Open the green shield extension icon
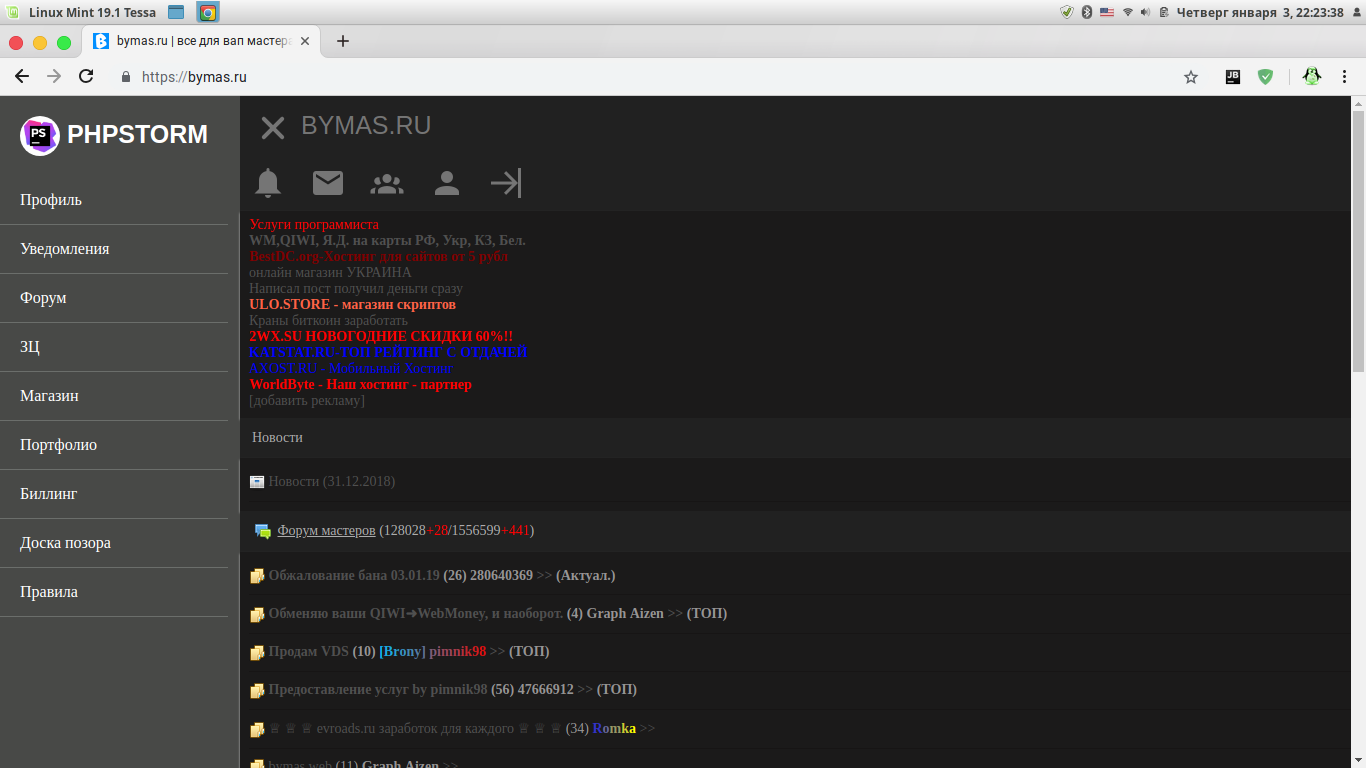 (1265, 77)
